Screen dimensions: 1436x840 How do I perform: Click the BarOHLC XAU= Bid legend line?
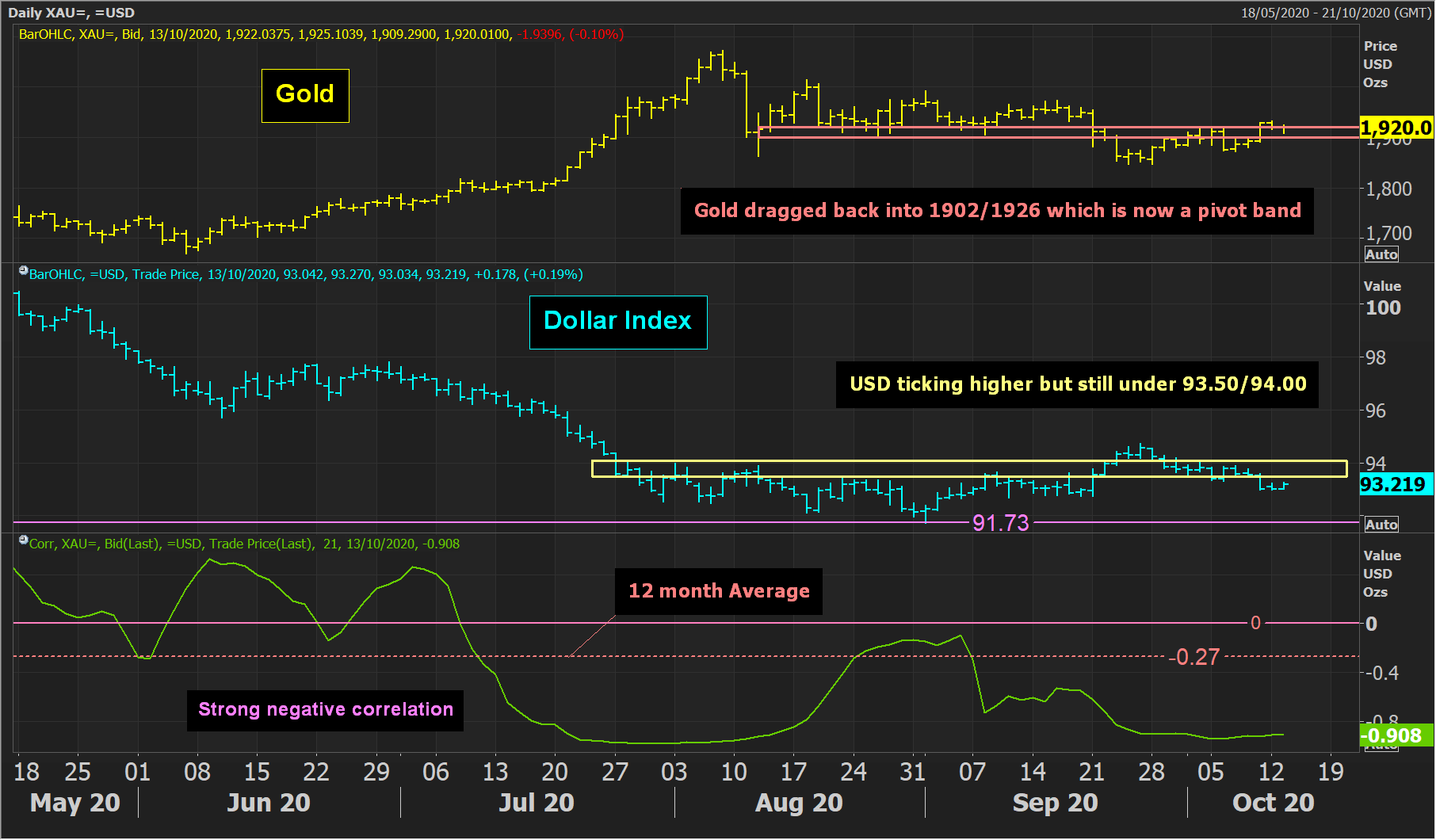coord(321,35)
